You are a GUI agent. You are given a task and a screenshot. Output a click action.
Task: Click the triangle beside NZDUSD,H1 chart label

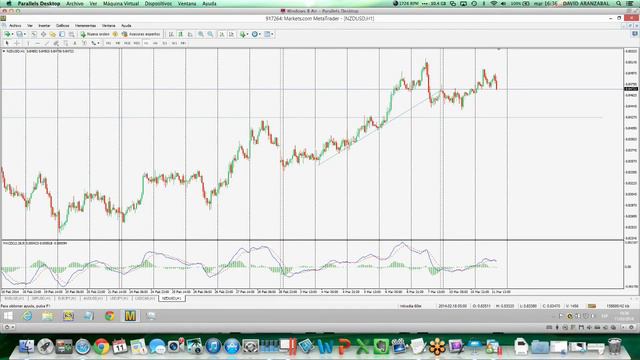(x=4, y=51)
